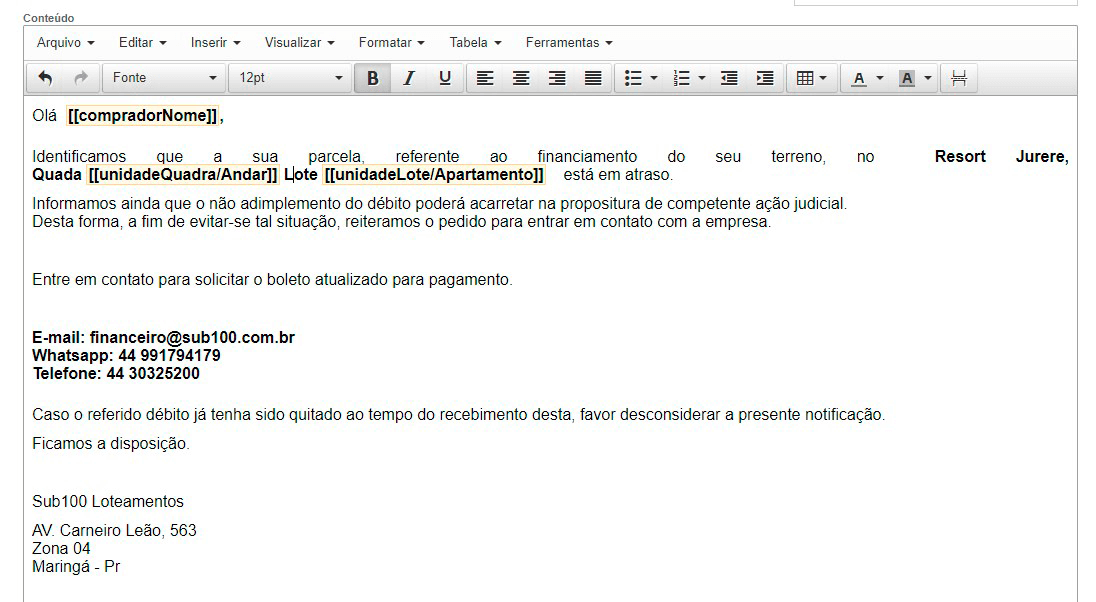Enable center alignment
The image size is (1096, 602).
(x=521, y=77)
